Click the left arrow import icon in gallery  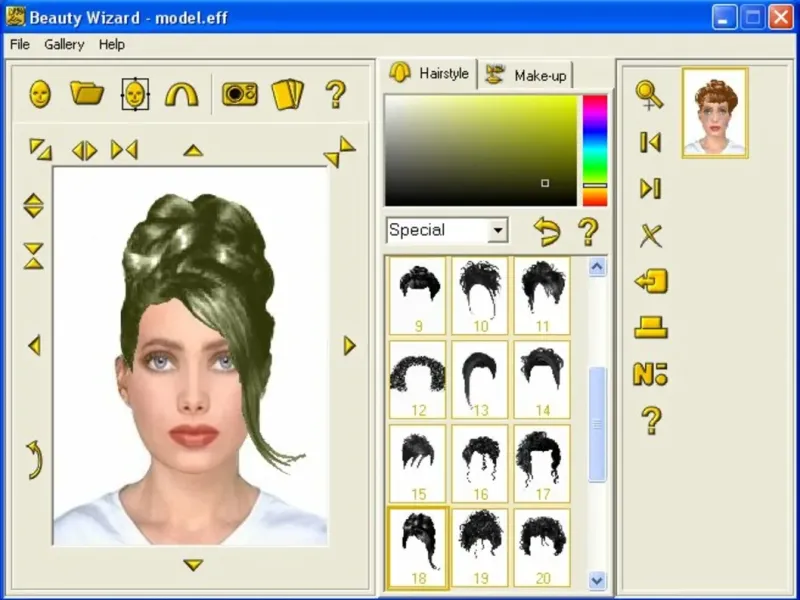651,281
